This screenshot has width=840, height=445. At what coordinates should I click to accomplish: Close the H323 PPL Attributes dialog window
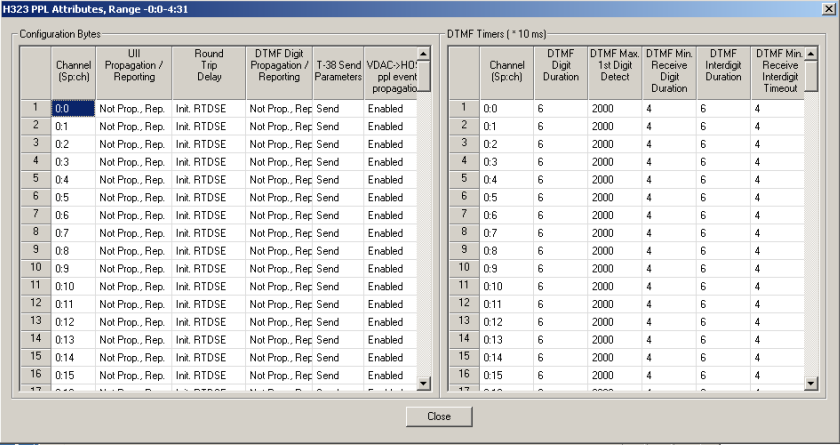828,8
